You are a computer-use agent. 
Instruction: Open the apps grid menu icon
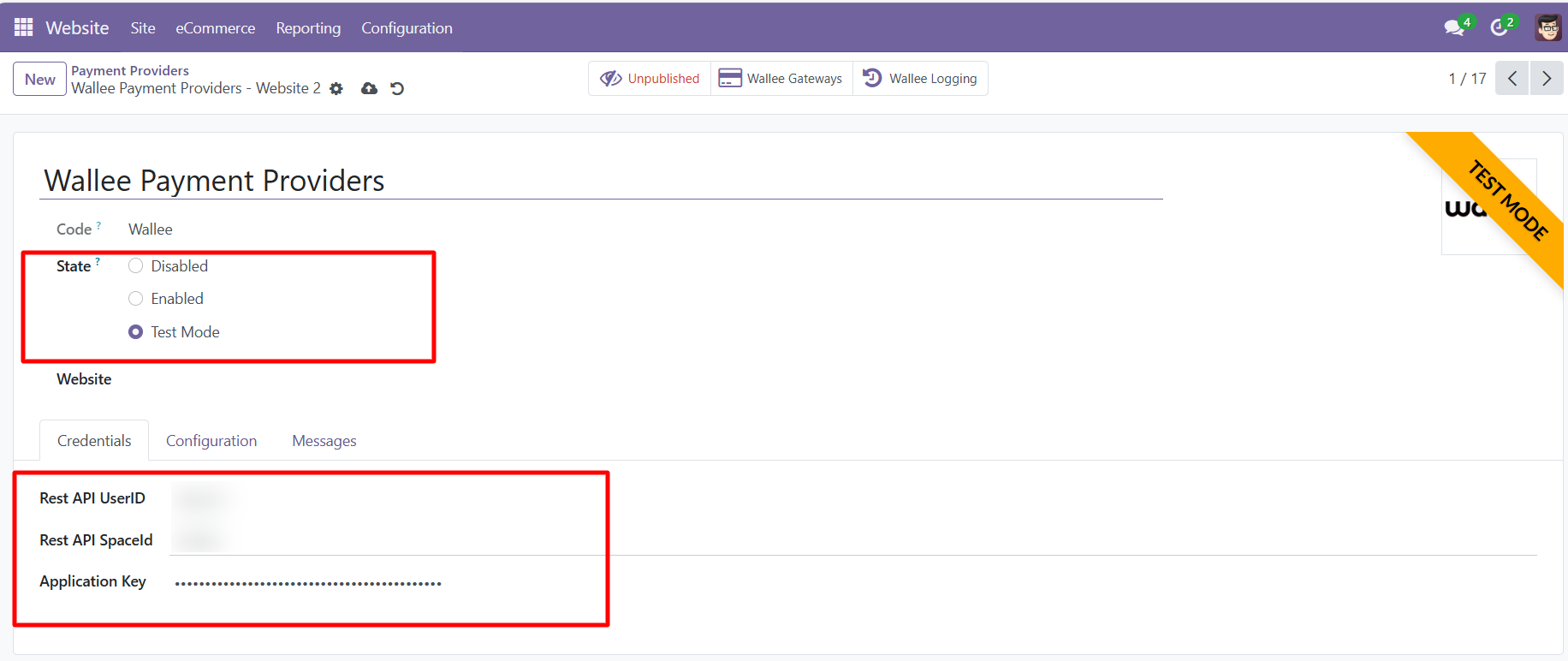point(23,27)
